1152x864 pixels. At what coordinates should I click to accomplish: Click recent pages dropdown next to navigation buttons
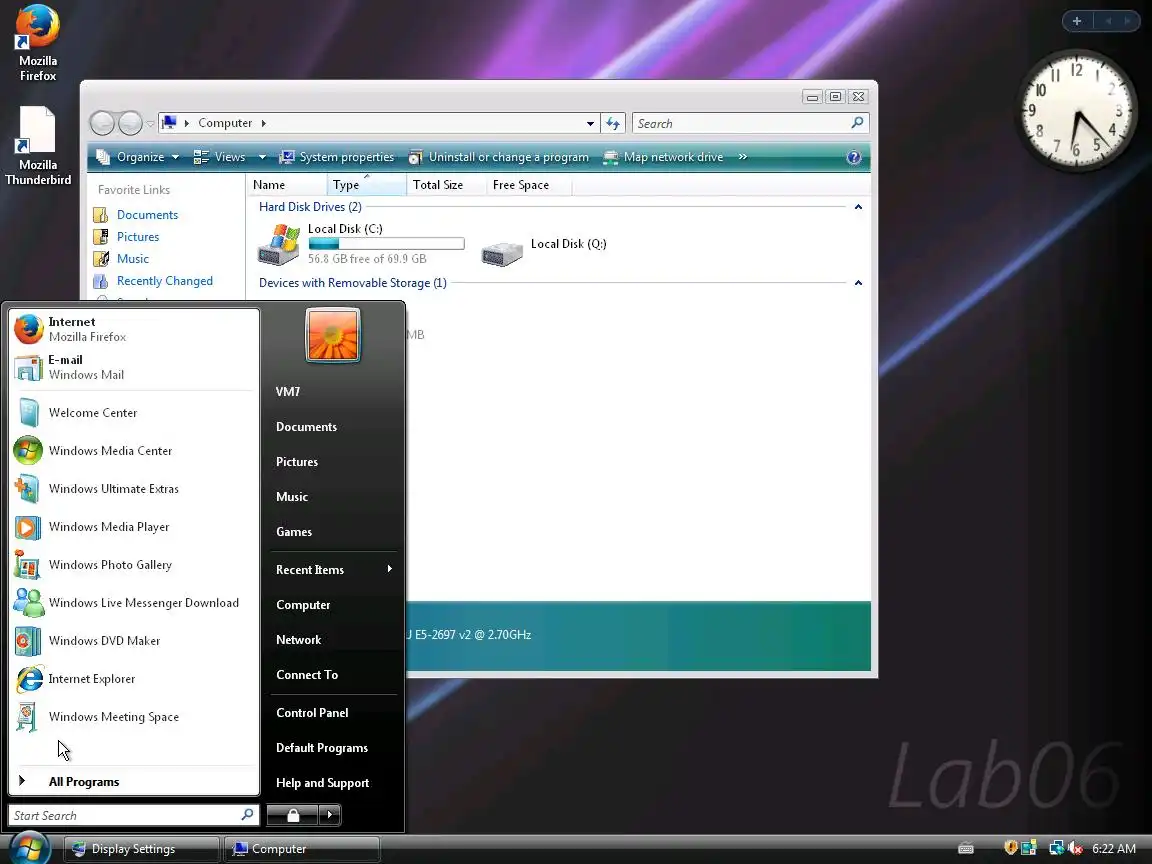pos(150,124)
